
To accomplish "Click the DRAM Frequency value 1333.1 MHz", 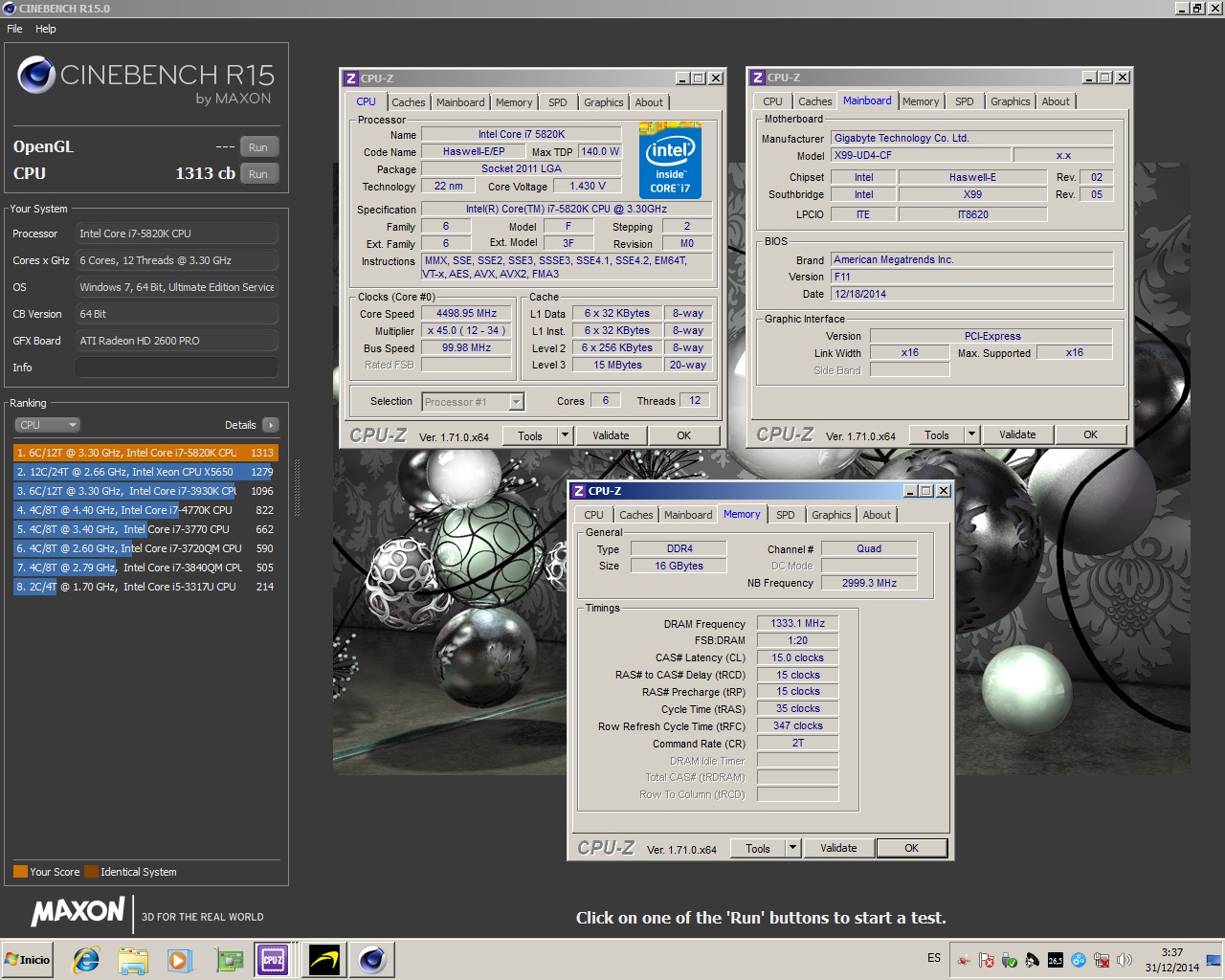I will tap(798, 623).
